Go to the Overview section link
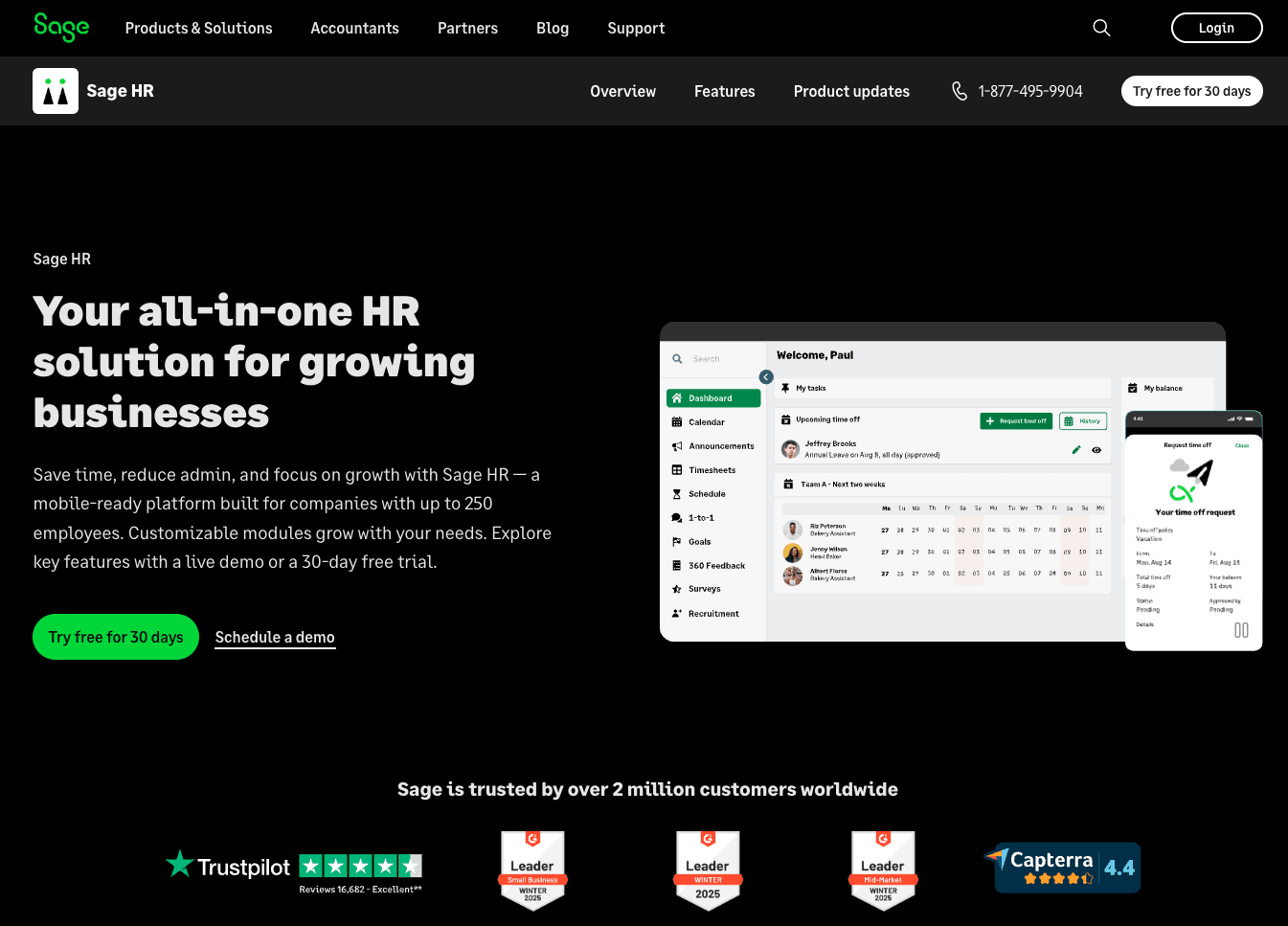1288x926 pixels. [622, 91]
